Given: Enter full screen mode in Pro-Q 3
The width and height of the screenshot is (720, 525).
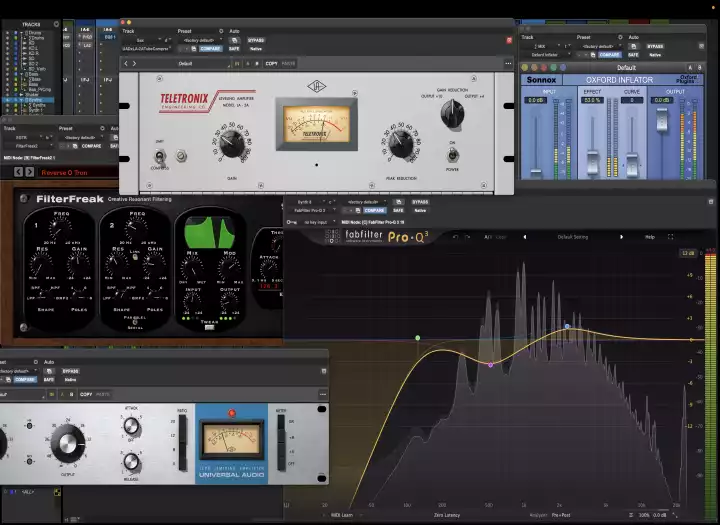Looking at the screenshot, I should [670, 237].
